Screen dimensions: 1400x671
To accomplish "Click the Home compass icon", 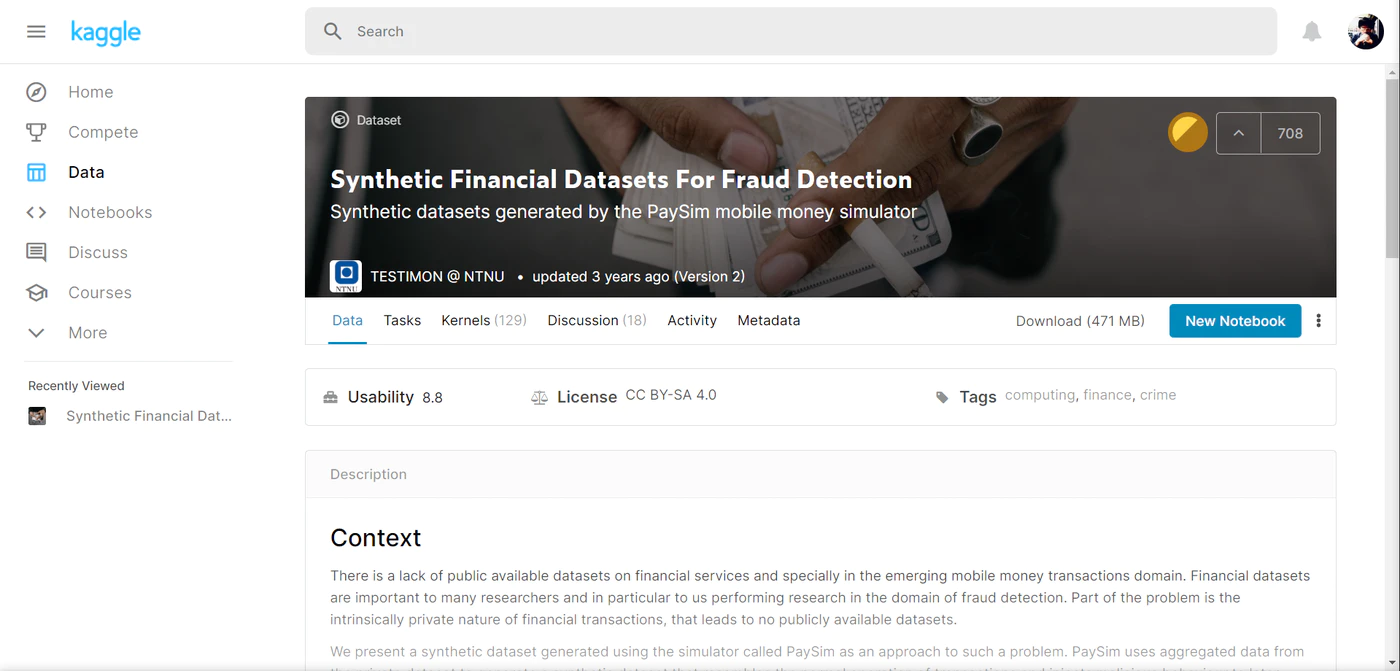I will (36, 92).
